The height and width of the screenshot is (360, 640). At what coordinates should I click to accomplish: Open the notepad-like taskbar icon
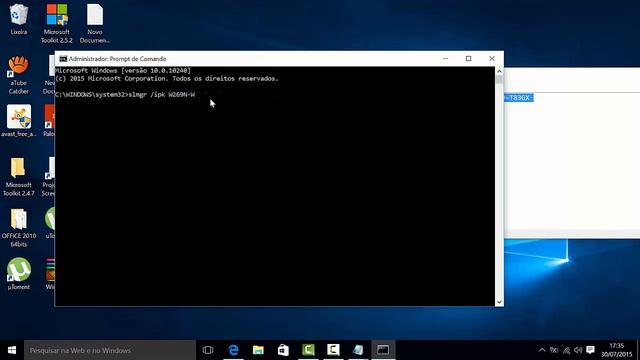point(358,350)
